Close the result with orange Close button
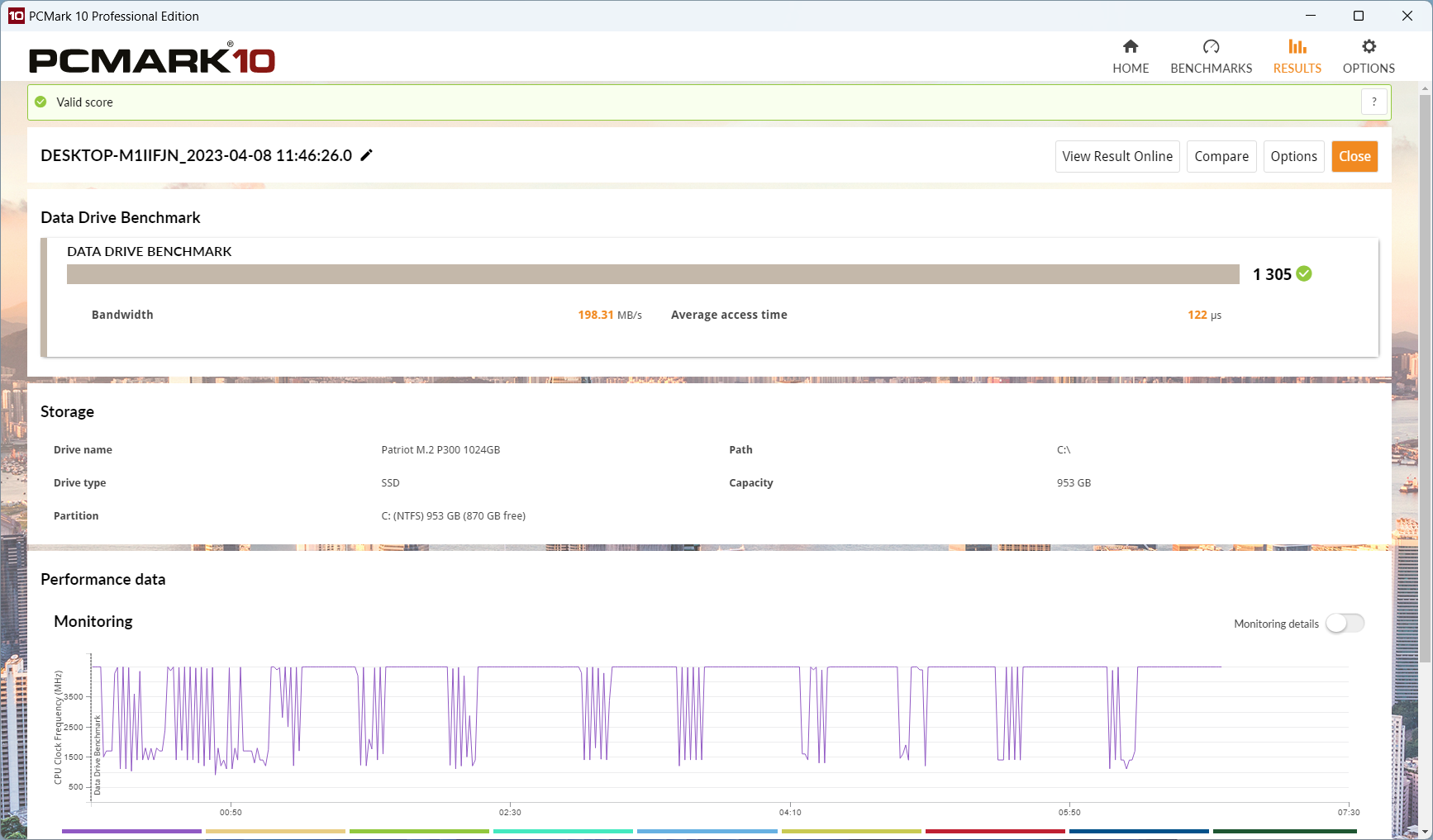Image resolution: width=1433 pixels, height=840 pixels. pos(1354,156)
